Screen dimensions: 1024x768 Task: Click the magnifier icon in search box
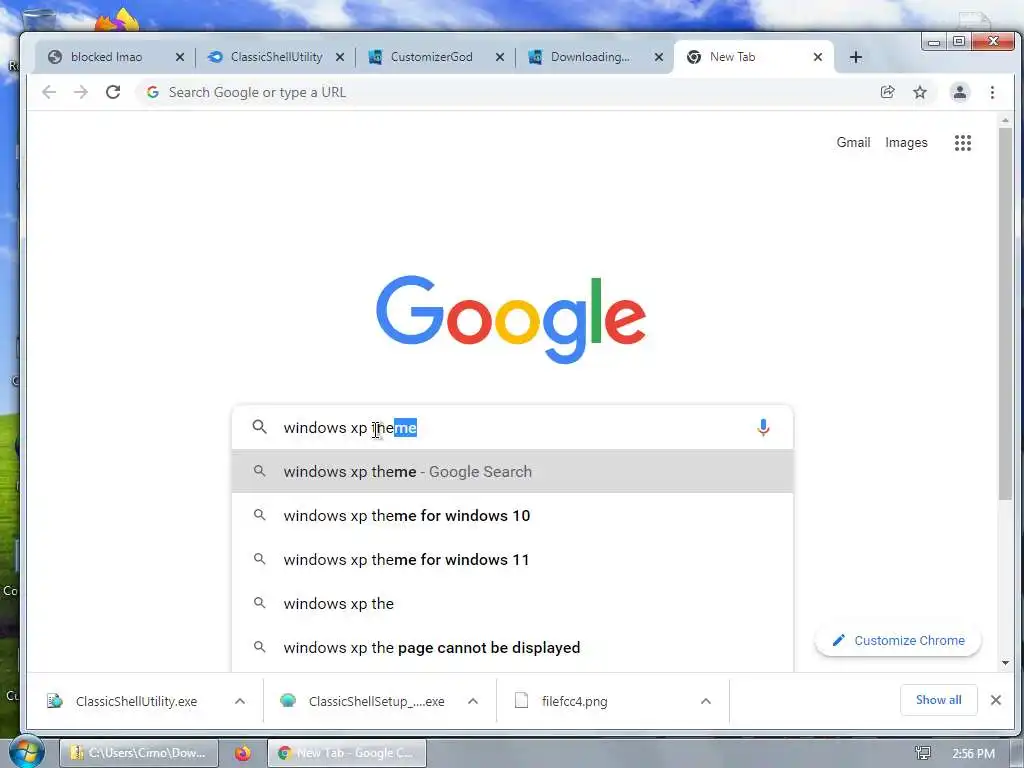coord(259,427)
